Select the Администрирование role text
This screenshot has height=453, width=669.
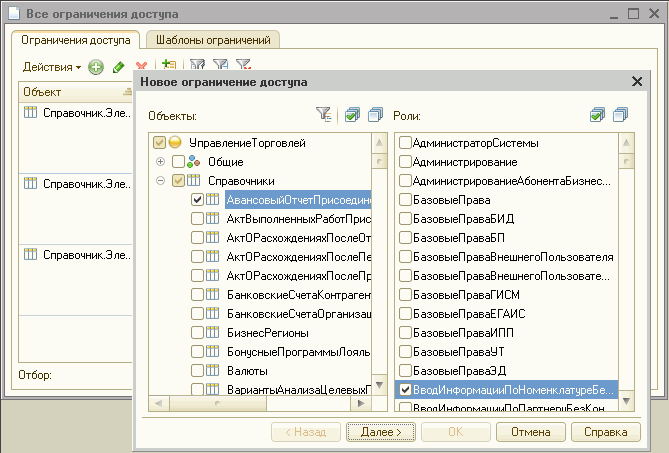(465, 162)
